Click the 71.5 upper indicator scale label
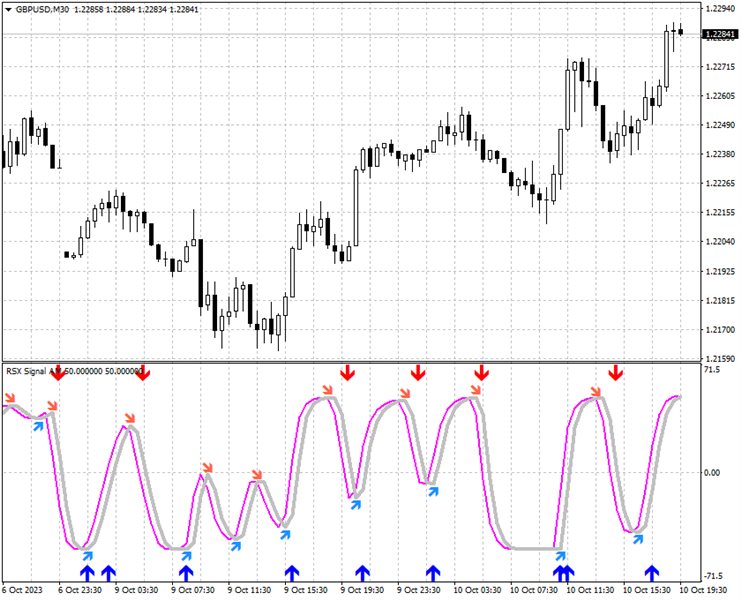The height and width of the screenshot is (600, 741). coord(712,369)
